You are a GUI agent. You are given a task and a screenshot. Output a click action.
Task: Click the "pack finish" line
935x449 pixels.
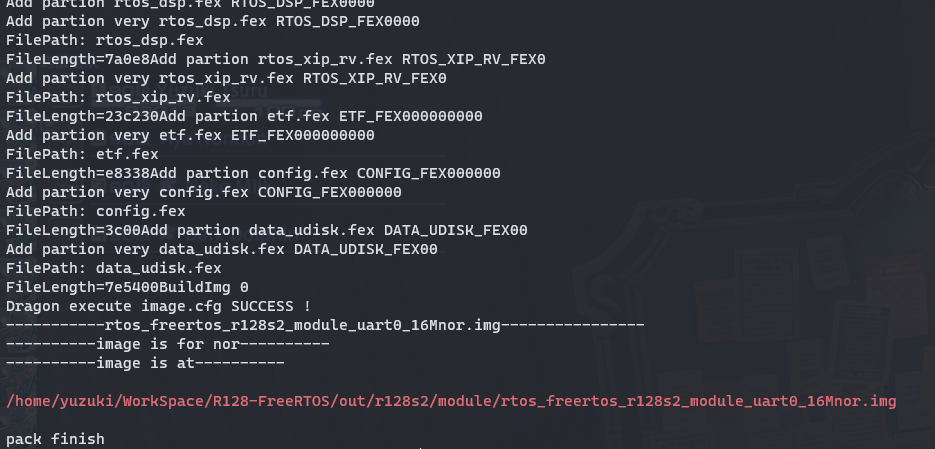(55, 439)
